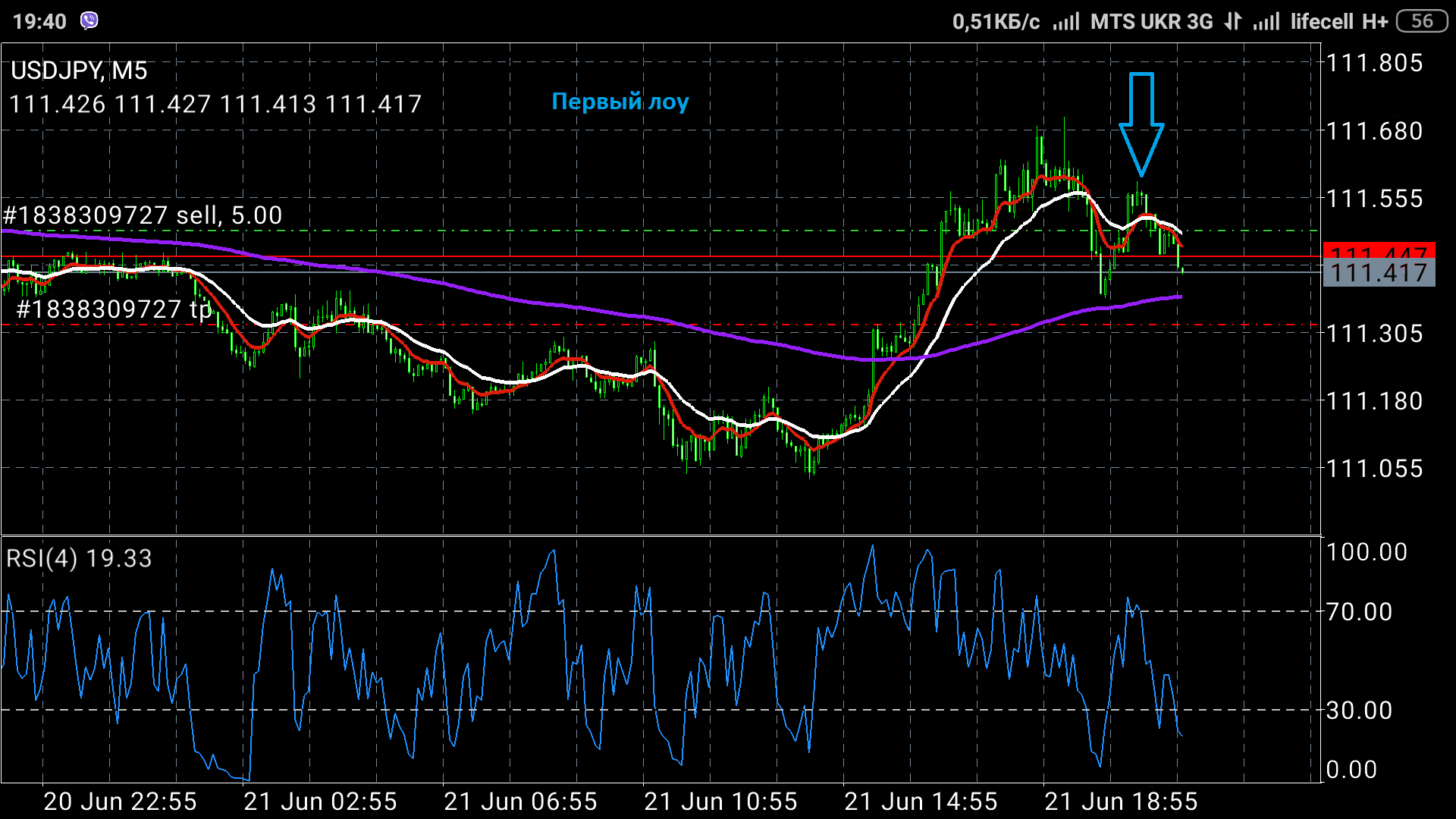Tap the 21 Jun 14:55 time label

click(921, 802)
